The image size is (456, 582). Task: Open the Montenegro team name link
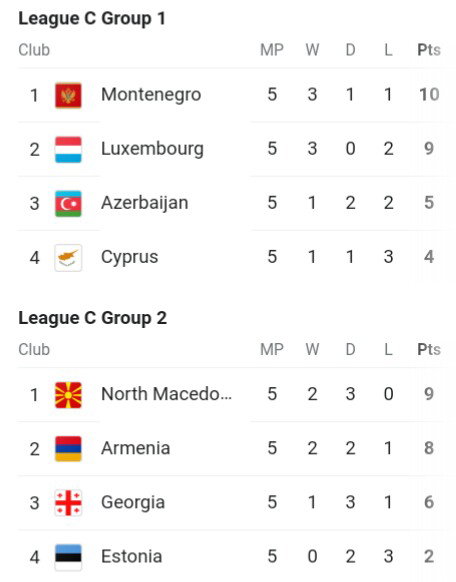[151, 95]
